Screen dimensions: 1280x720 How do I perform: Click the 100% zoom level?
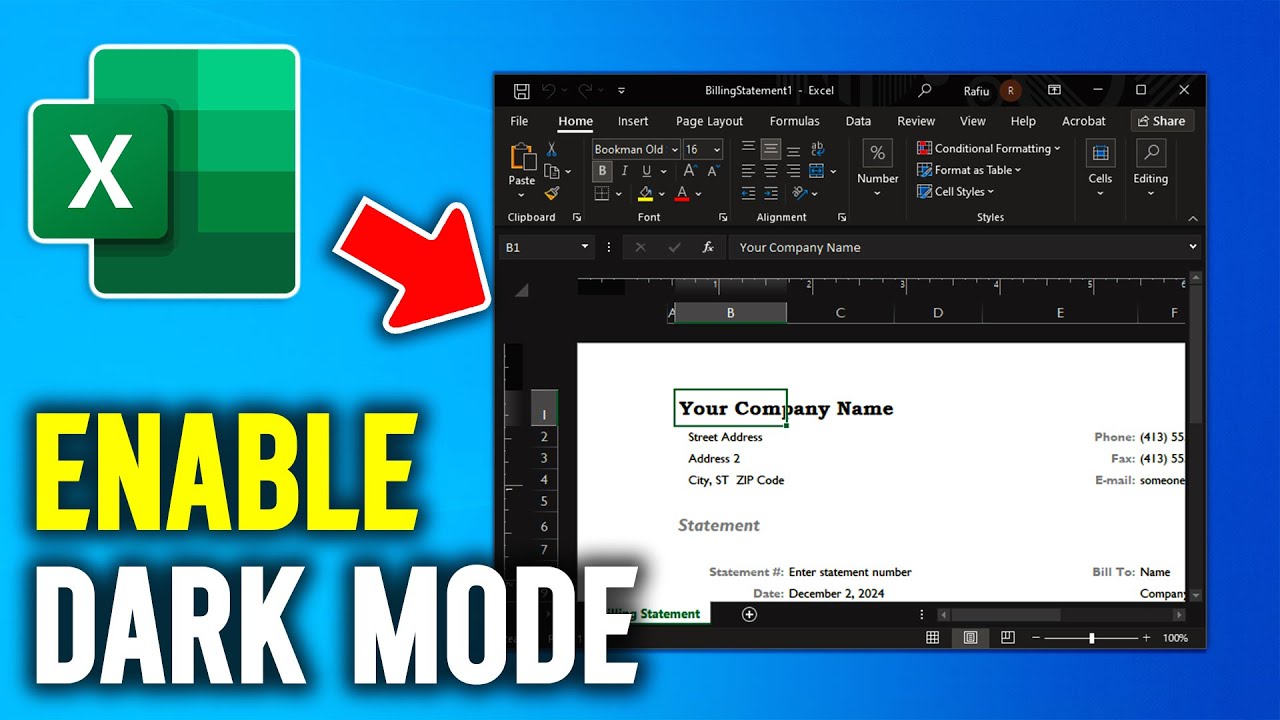(1175, 638)
